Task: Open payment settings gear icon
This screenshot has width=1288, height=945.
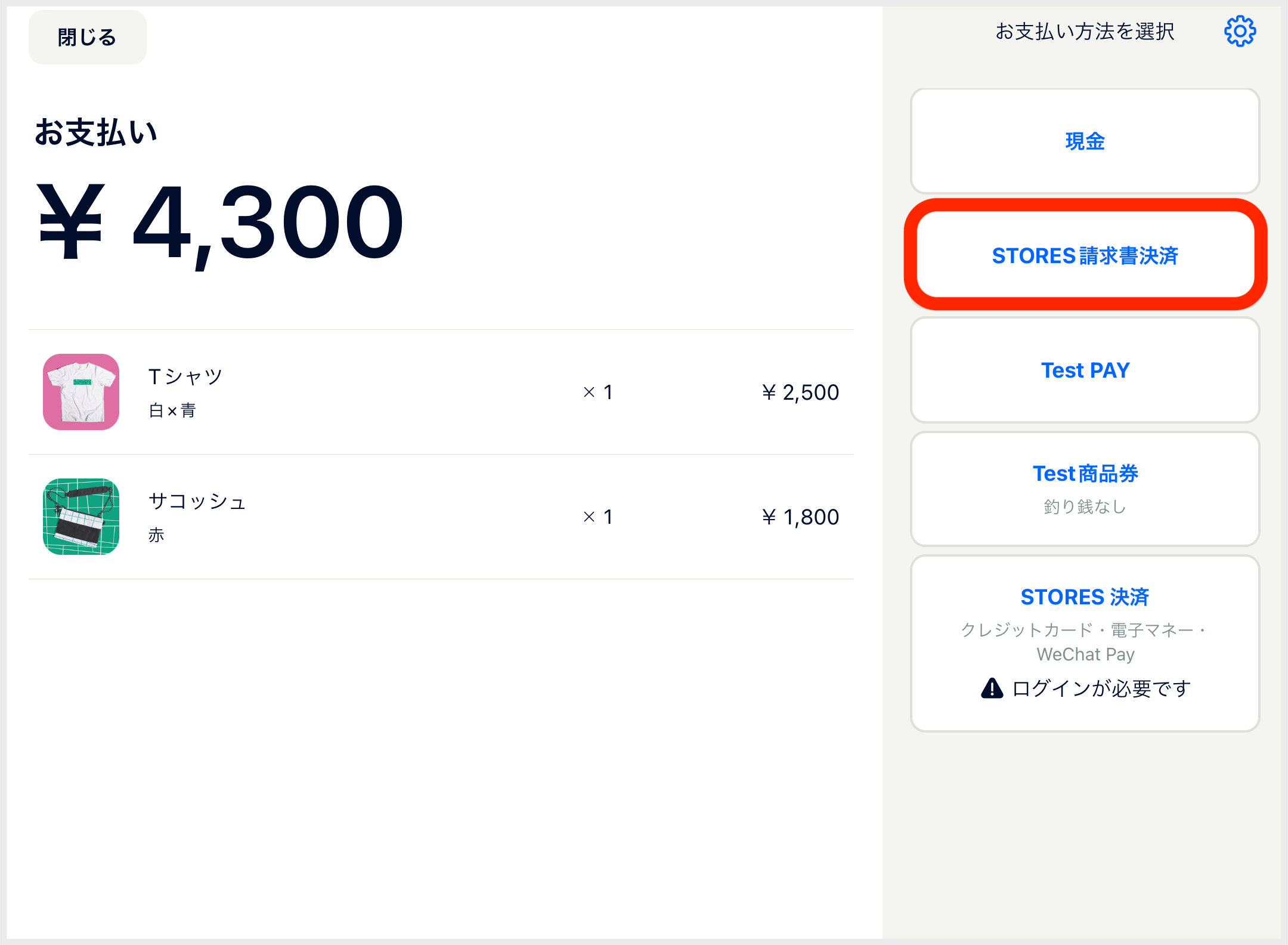Action: pyautogui.click(x=1240, y=31)
